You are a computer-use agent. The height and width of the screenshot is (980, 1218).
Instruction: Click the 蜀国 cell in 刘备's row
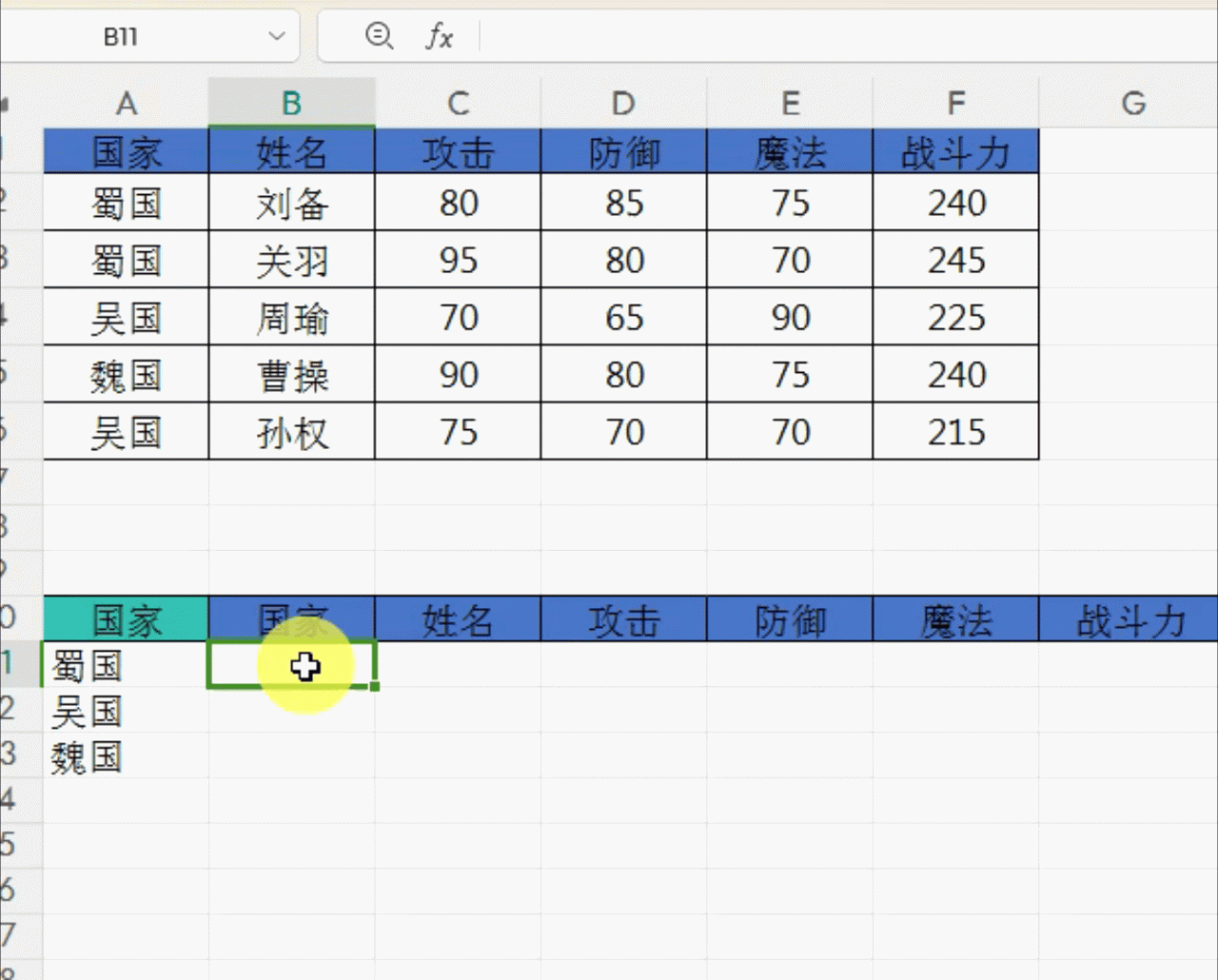[x=126, y=203]
